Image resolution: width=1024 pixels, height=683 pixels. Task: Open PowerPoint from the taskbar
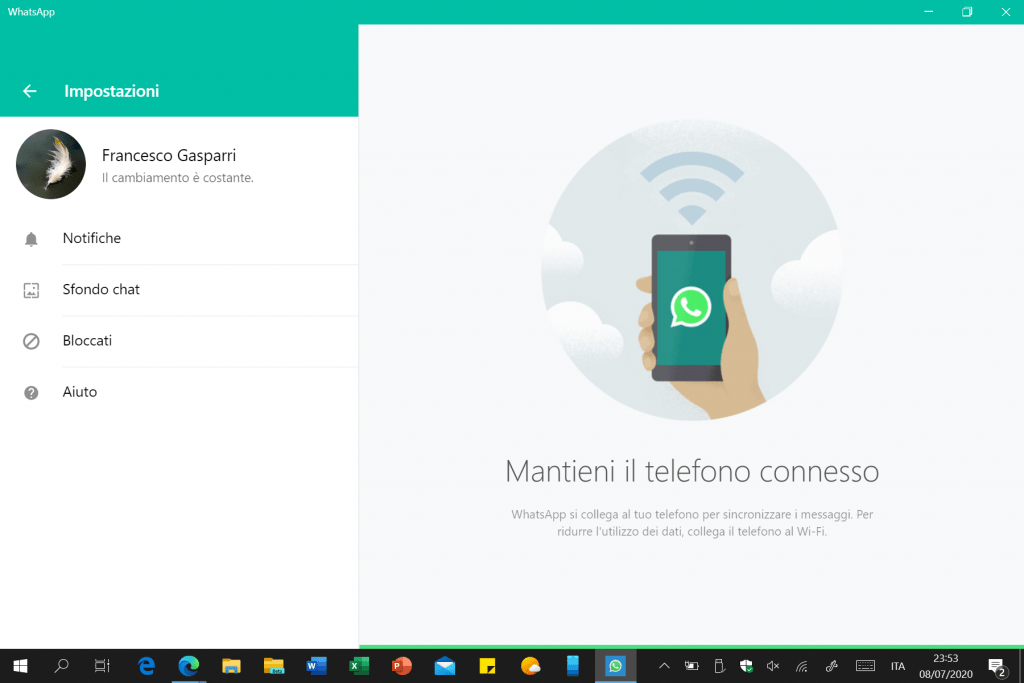(402, 666)
